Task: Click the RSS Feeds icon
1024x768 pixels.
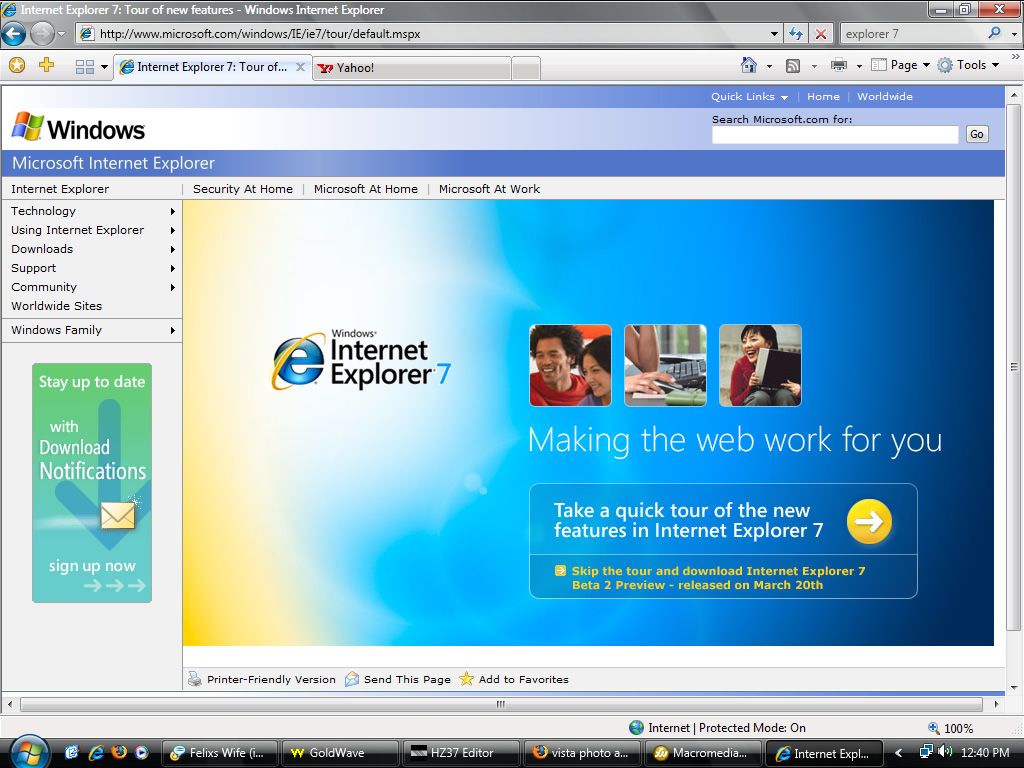Action: (x=793, y=65)
